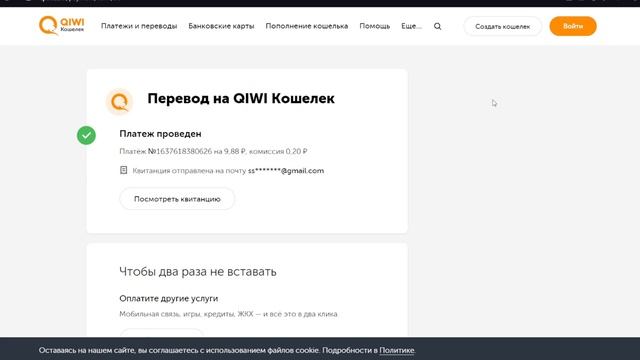
Task: Open Пополнение кошелька menu
Action: (x=307, y=26)
